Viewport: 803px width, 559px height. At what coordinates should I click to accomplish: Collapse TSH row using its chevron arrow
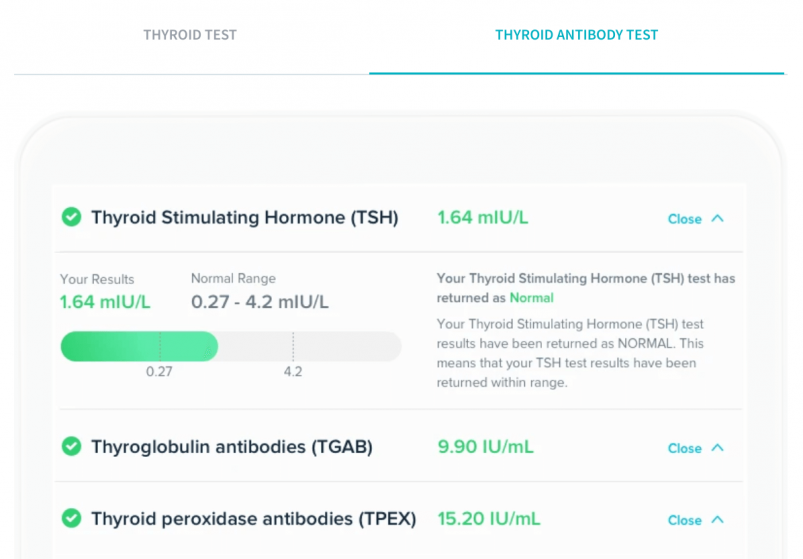point(717,219)
